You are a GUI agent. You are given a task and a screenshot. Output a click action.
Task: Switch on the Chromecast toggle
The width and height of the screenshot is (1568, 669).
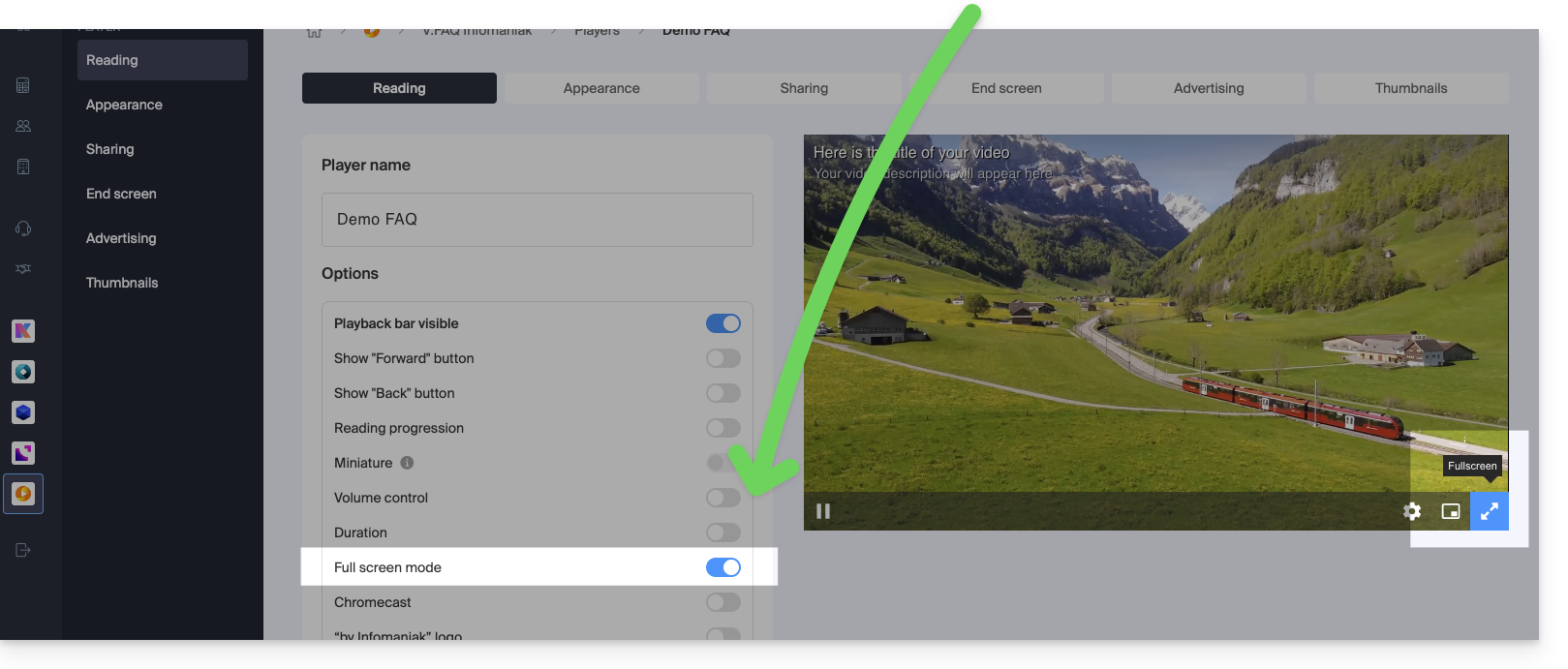(723, 602)
